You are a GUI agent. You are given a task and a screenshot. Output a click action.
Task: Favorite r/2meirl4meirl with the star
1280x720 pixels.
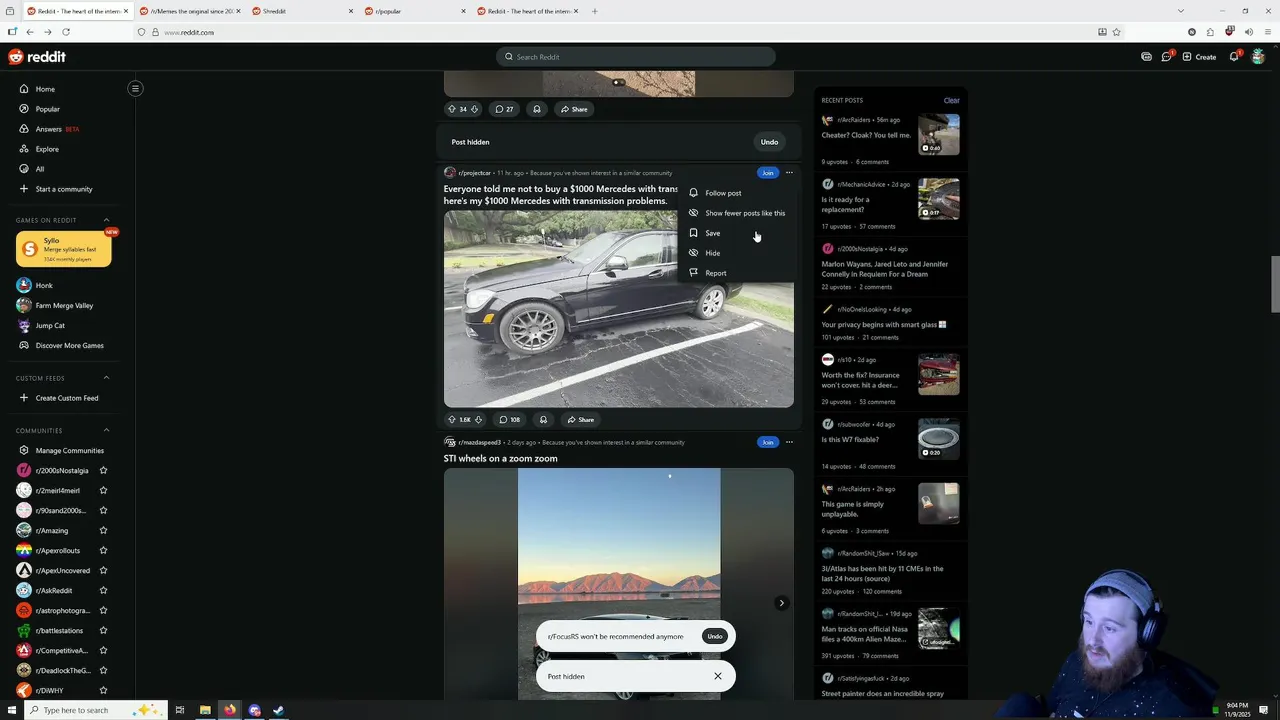(x=103, y=490)
